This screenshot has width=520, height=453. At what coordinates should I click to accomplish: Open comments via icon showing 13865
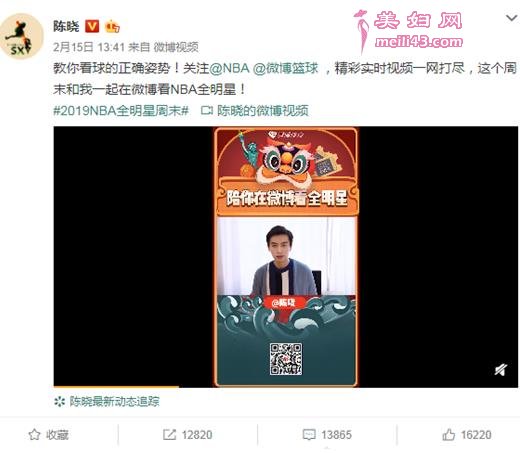pyautogui.click(x=309, y=435)
